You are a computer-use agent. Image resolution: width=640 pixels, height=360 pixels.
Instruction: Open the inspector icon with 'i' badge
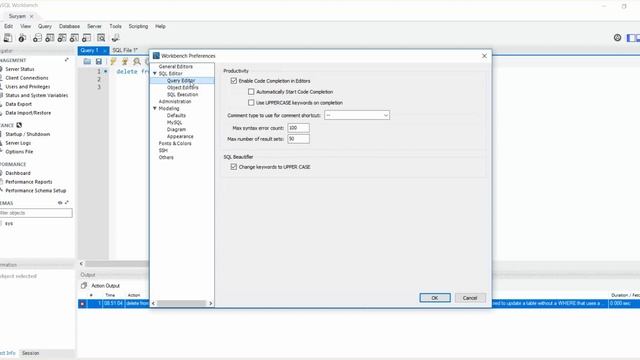[22, 38]
